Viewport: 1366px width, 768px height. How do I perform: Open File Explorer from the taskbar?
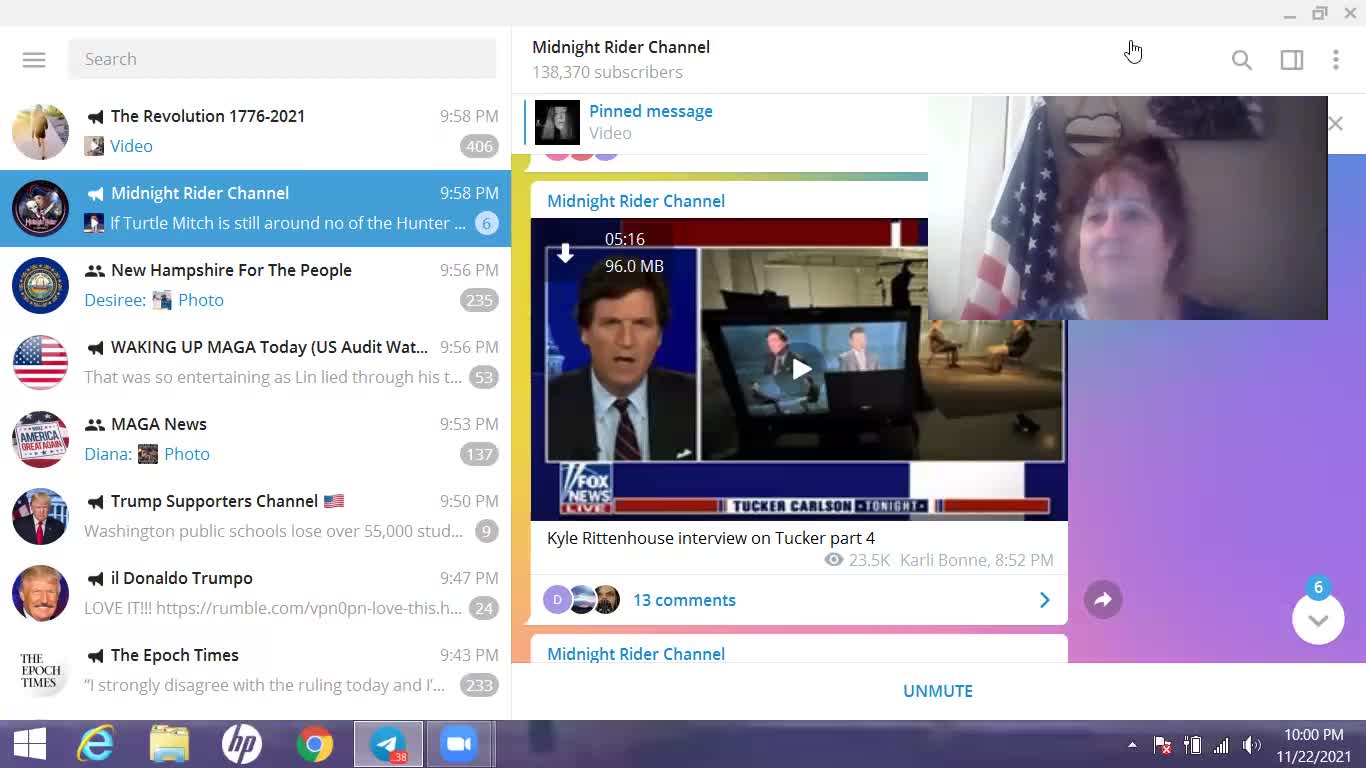click(x=169, y=744)
